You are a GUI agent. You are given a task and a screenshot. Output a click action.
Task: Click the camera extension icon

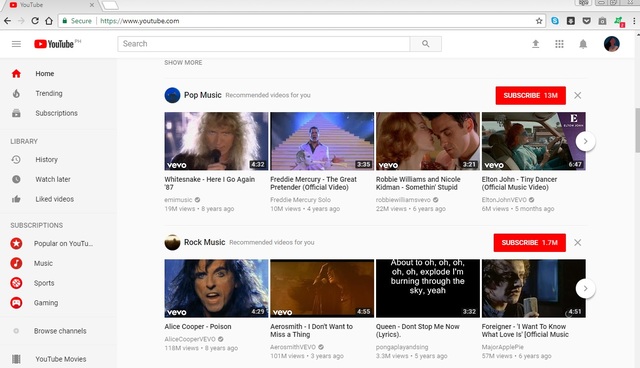tap(602, 21)
